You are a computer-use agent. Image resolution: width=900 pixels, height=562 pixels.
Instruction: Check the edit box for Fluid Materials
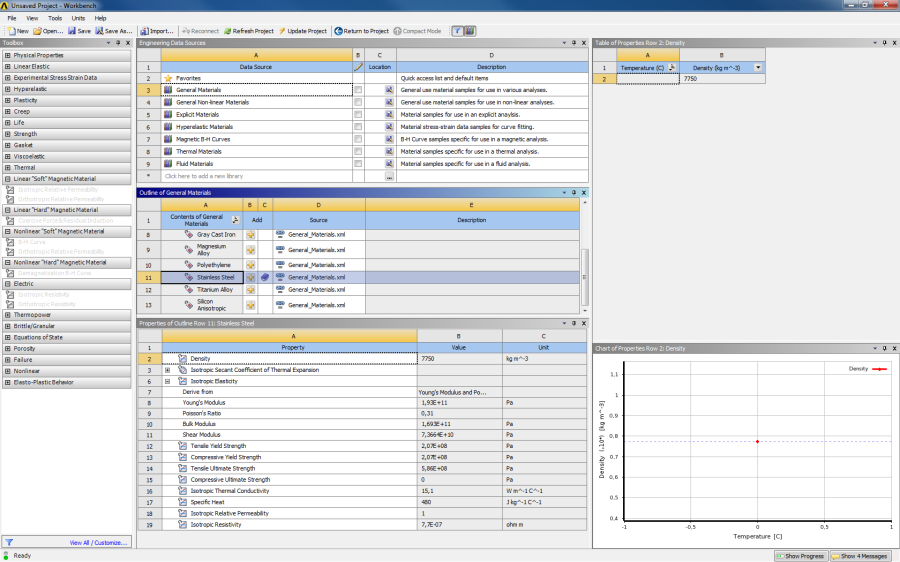click(358, 164)
